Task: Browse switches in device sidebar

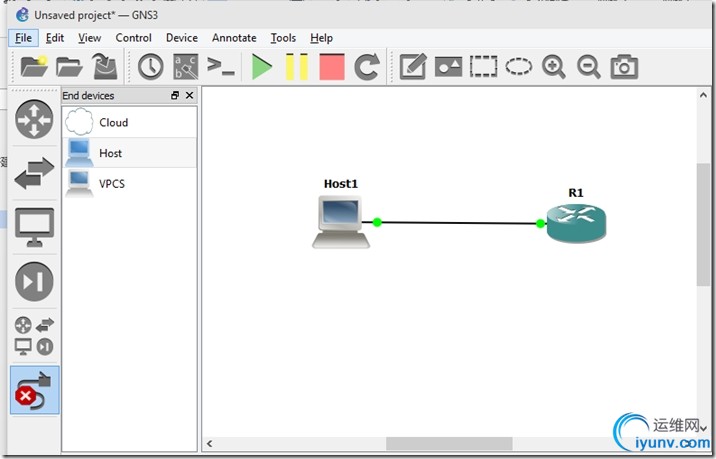Action: 34,174
